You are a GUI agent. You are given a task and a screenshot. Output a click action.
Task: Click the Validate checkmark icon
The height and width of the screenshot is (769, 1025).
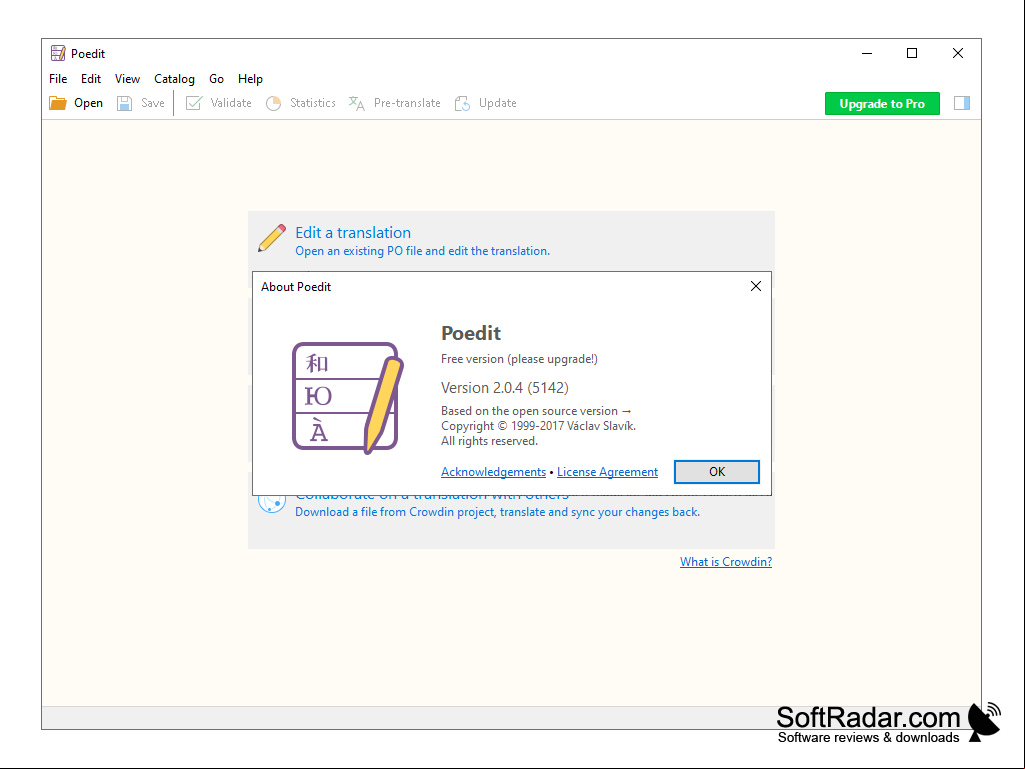pyautogui.click(x=193, y=103)
